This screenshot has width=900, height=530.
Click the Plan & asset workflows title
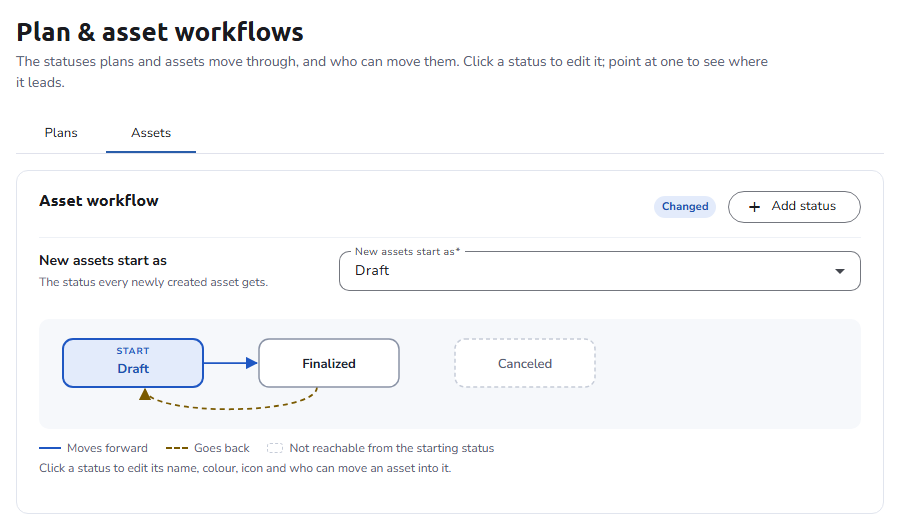[x=160, y=32]
